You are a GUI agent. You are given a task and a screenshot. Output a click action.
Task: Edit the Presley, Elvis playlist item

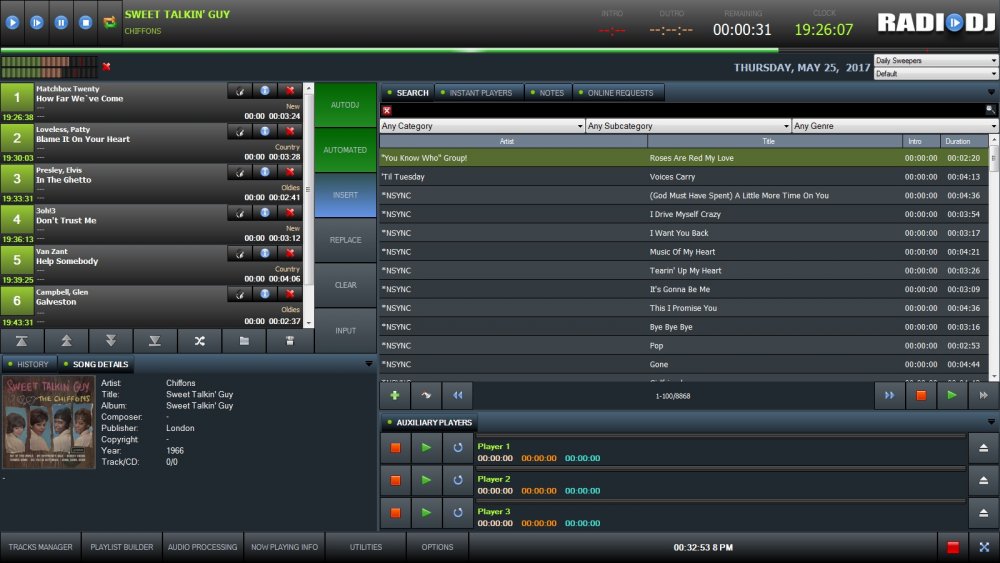click(x=240, y=172)
